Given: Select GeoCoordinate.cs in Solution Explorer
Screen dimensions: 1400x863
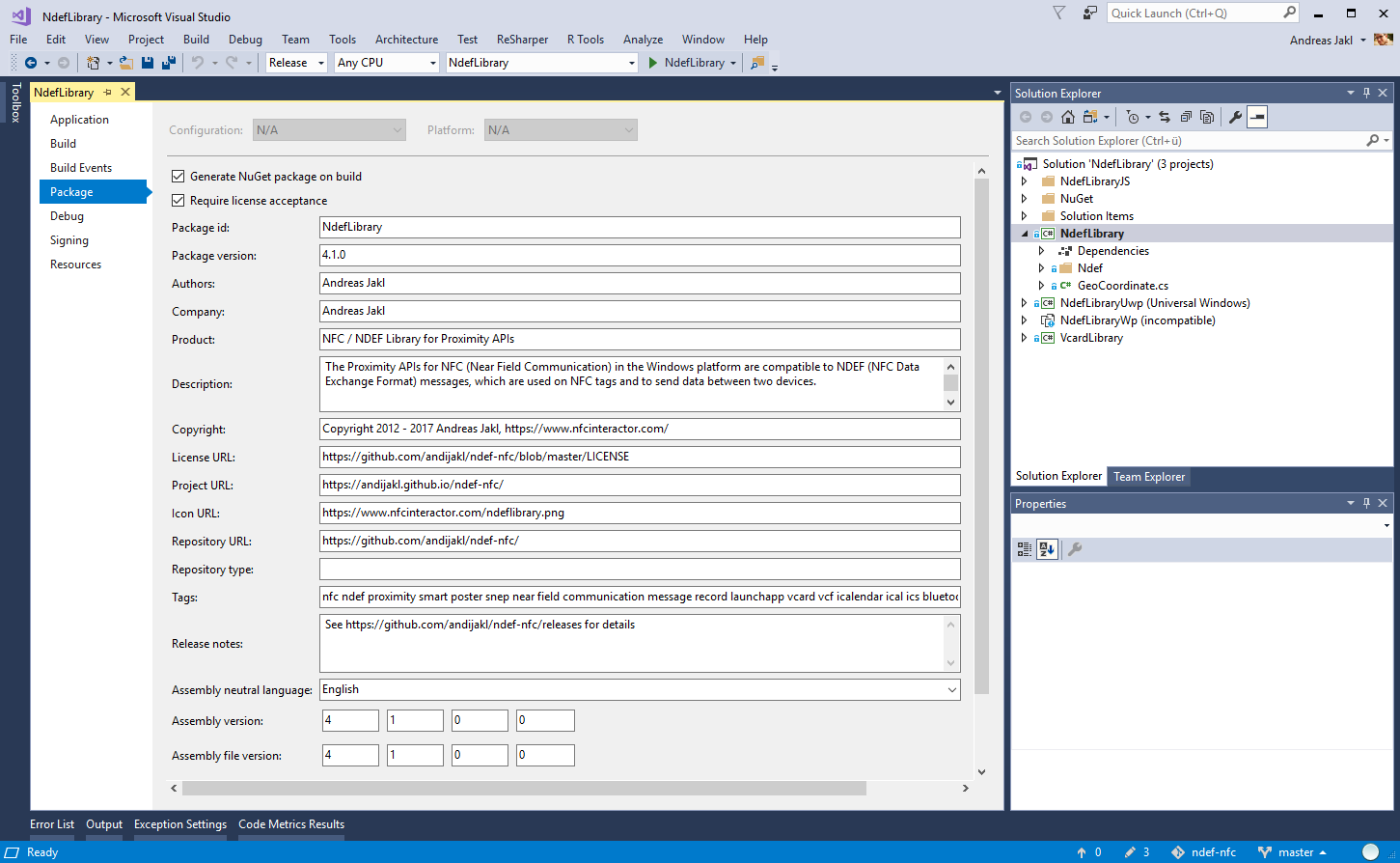Looking at the screenshot, I should click(1122, 286).
